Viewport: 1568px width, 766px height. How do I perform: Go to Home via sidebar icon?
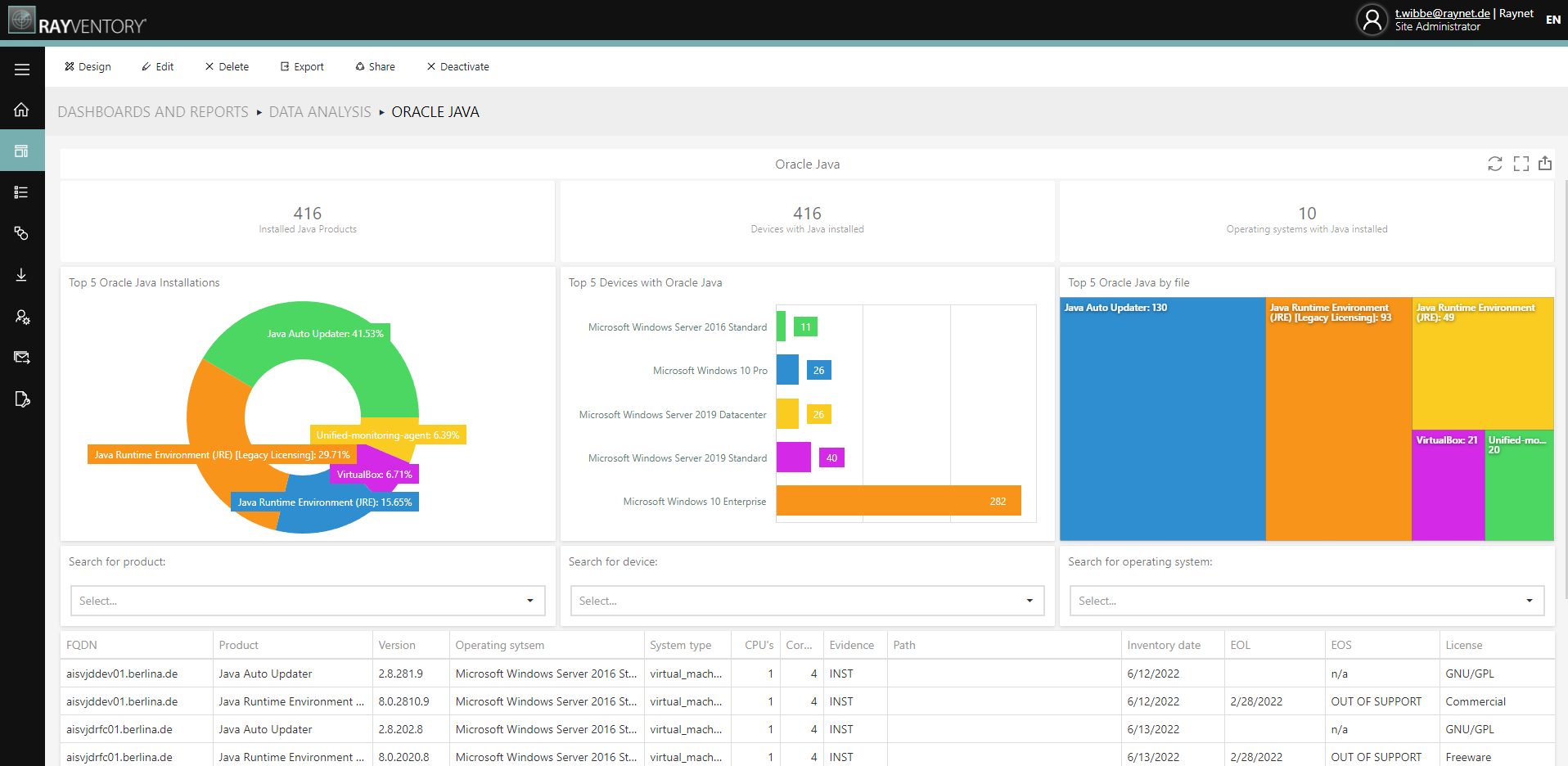tap(22, 110)
